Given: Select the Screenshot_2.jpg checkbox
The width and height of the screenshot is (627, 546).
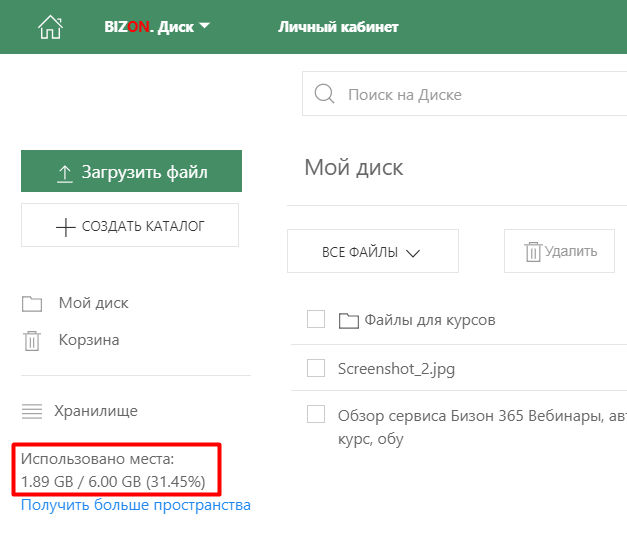Looking at the screenshot, I should click(x=316, y=369).
